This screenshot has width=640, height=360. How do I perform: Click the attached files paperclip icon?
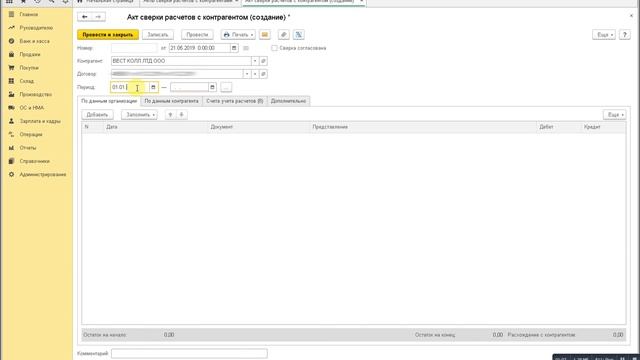pos(284,35)
